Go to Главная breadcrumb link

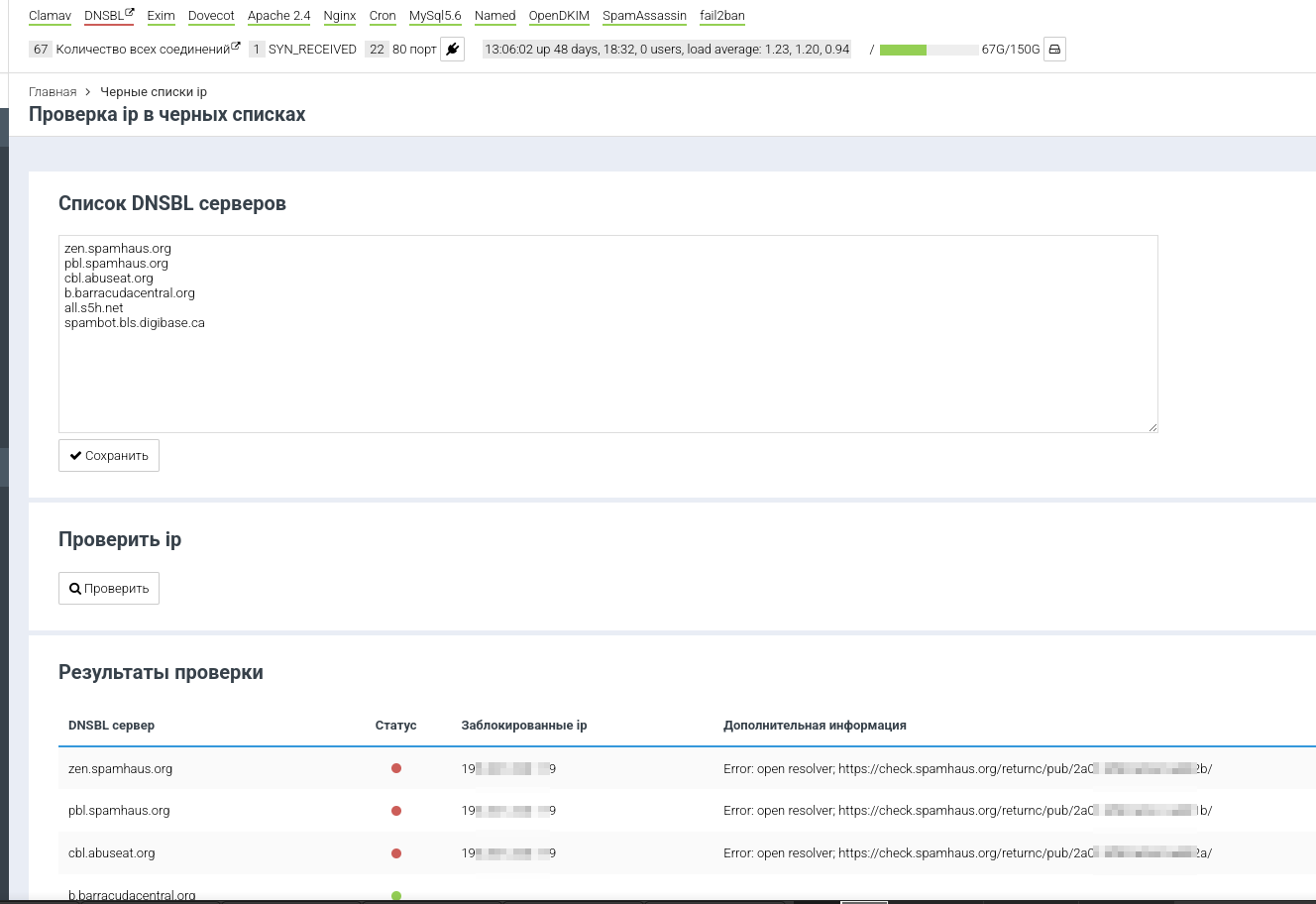pos(53,92)
